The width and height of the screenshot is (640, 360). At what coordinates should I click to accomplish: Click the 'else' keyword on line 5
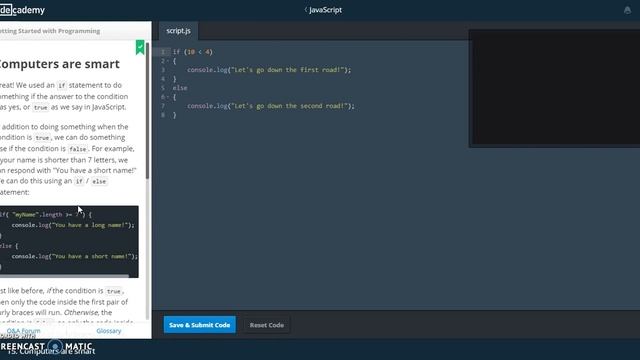[180, 88]
